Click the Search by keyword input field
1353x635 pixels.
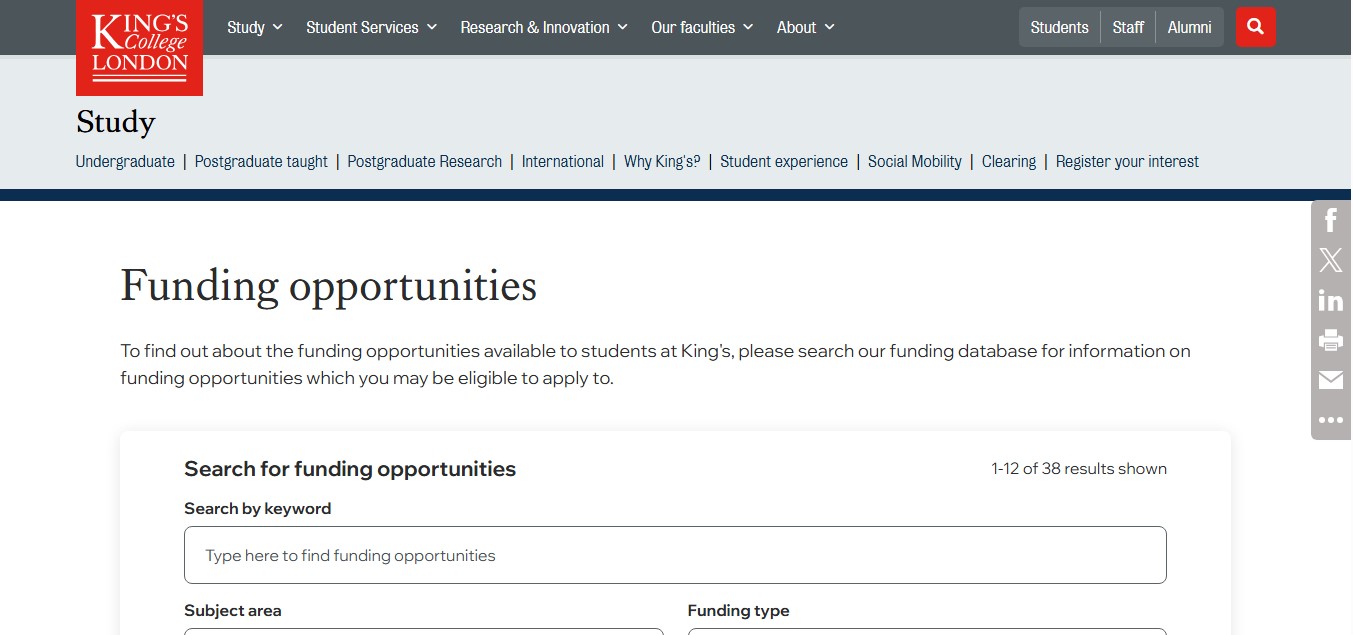pyautogui.click(x=675, y=555)
